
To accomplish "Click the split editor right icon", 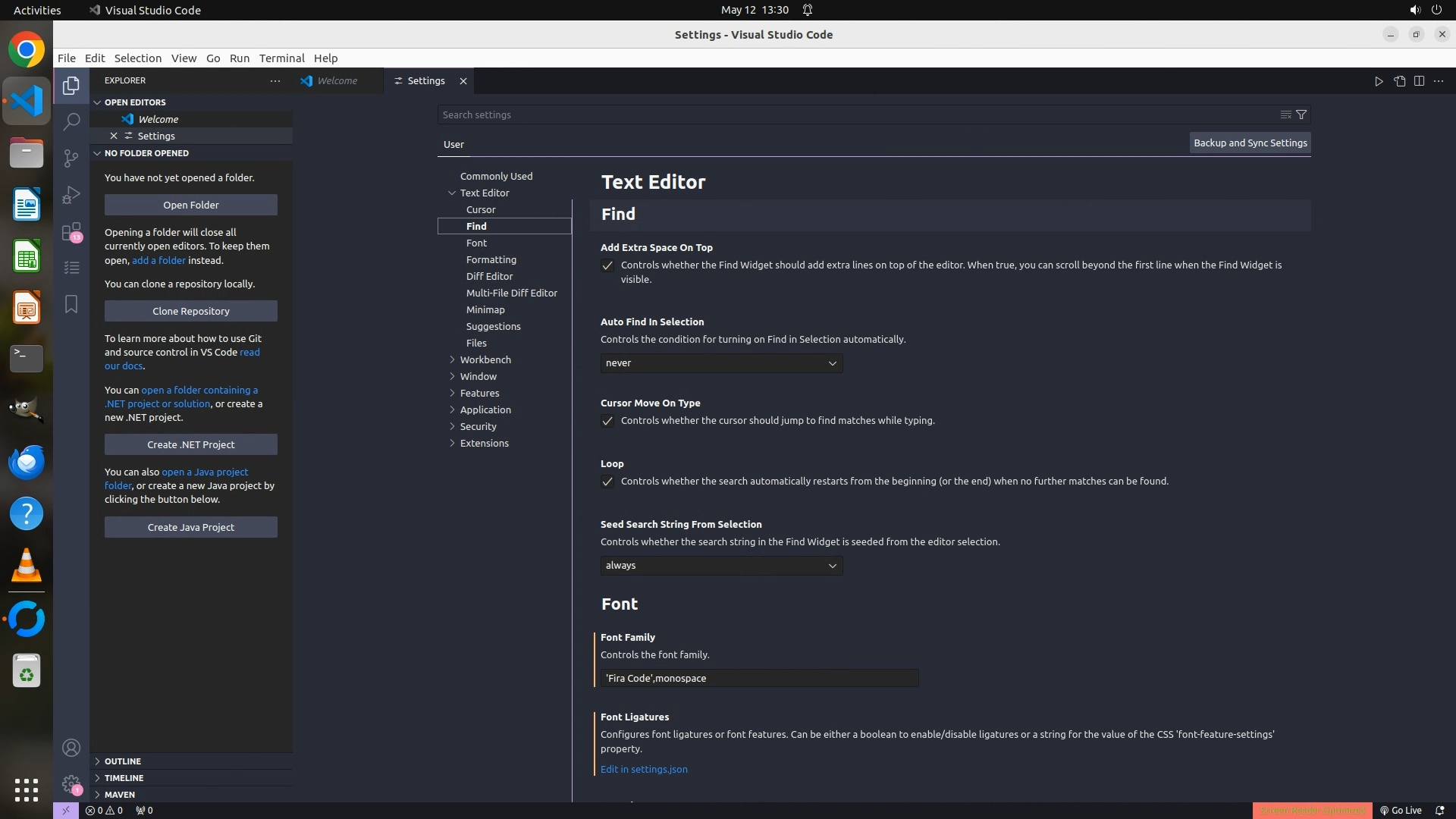I will (x=1419, y=81).
